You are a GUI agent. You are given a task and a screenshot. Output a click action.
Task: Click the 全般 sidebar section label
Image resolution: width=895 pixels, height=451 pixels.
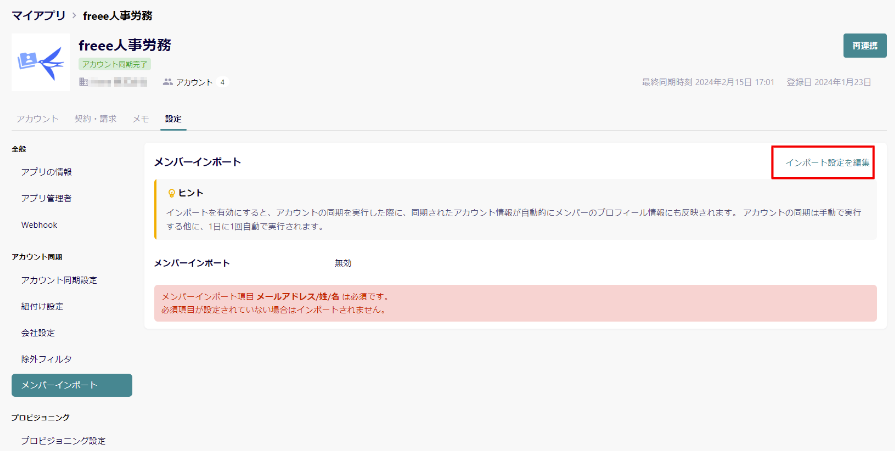pos(19,149)
